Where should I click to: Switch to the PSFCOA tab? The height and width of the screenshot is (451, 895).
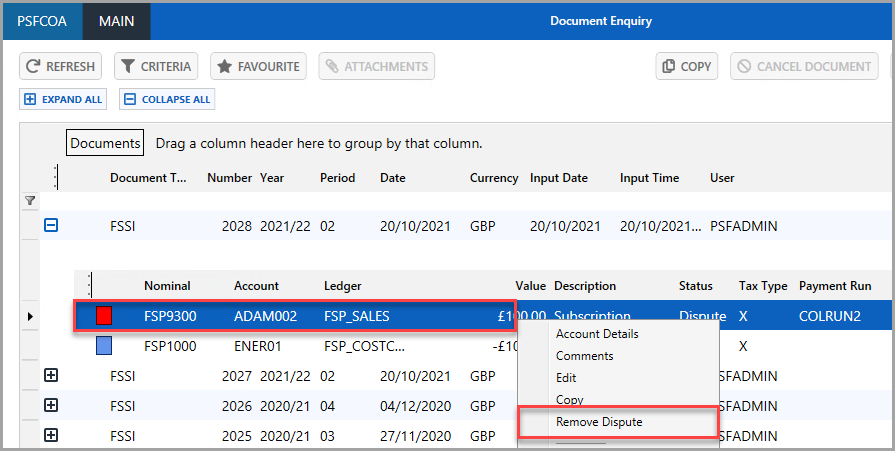tap(42, 21)
